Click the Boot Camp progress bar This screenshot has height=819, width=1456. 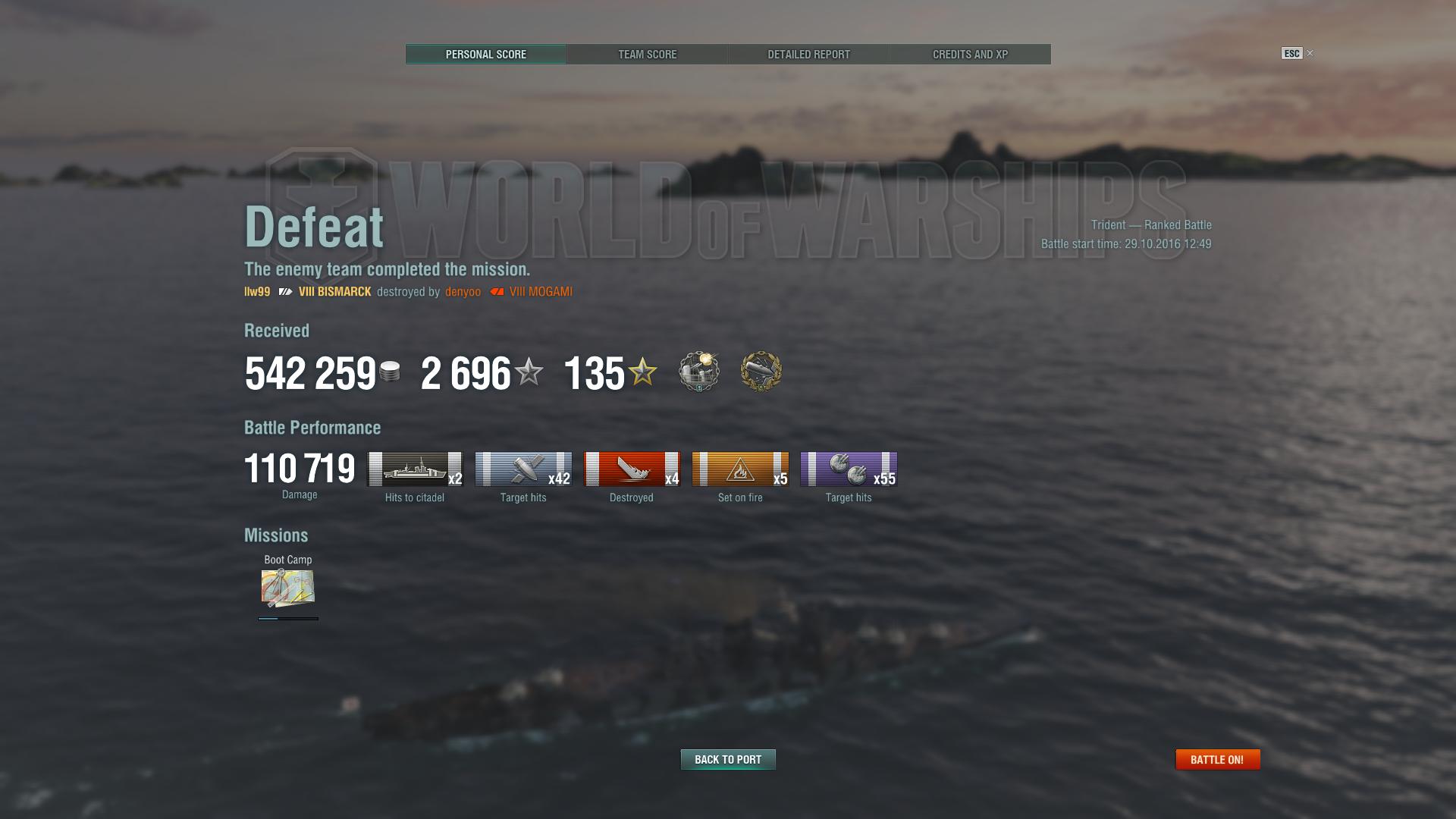pos(288,619)
